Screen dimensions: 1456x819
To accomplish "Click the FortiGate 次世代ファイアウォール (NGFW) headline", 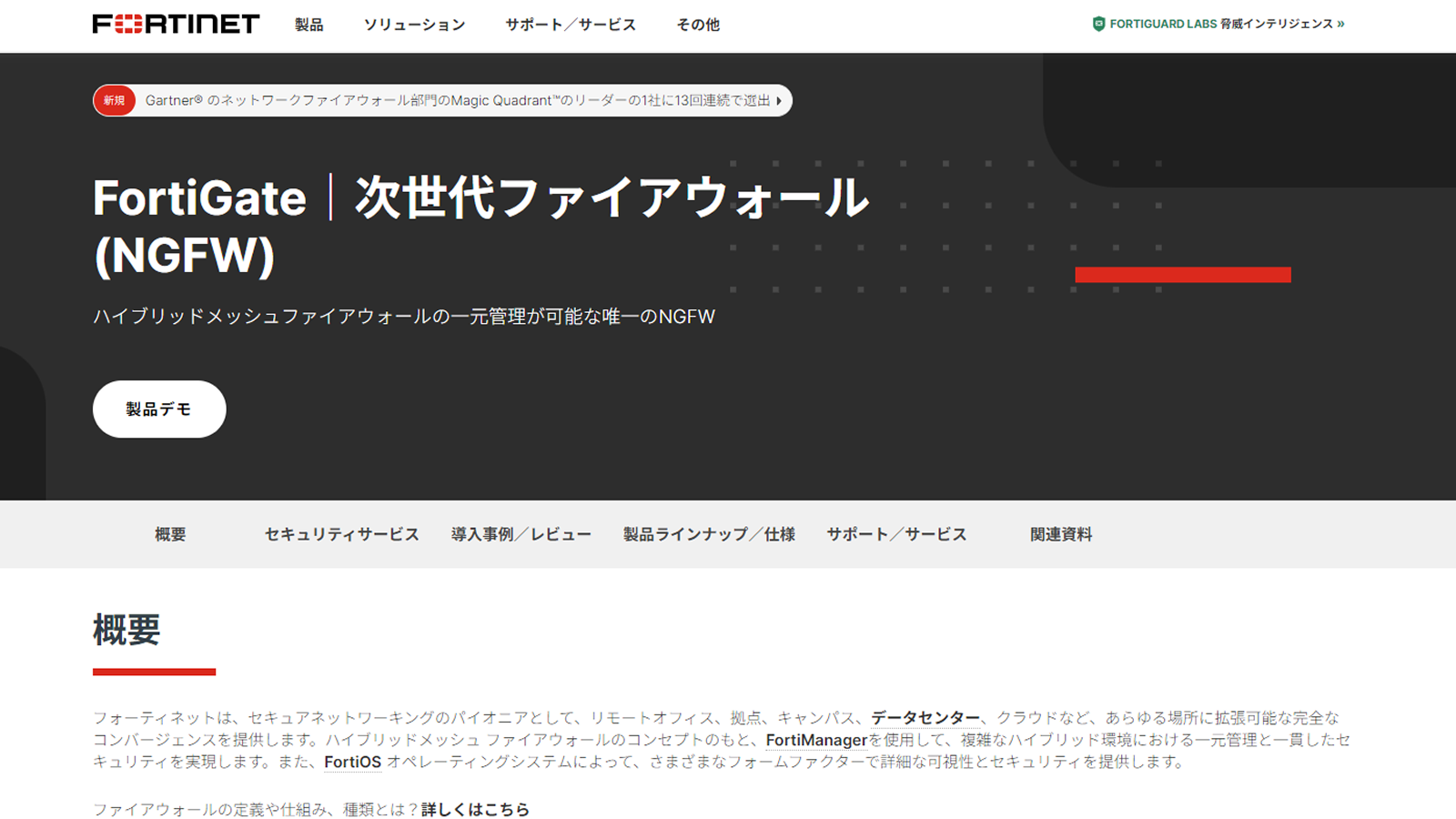I will 480,226.
